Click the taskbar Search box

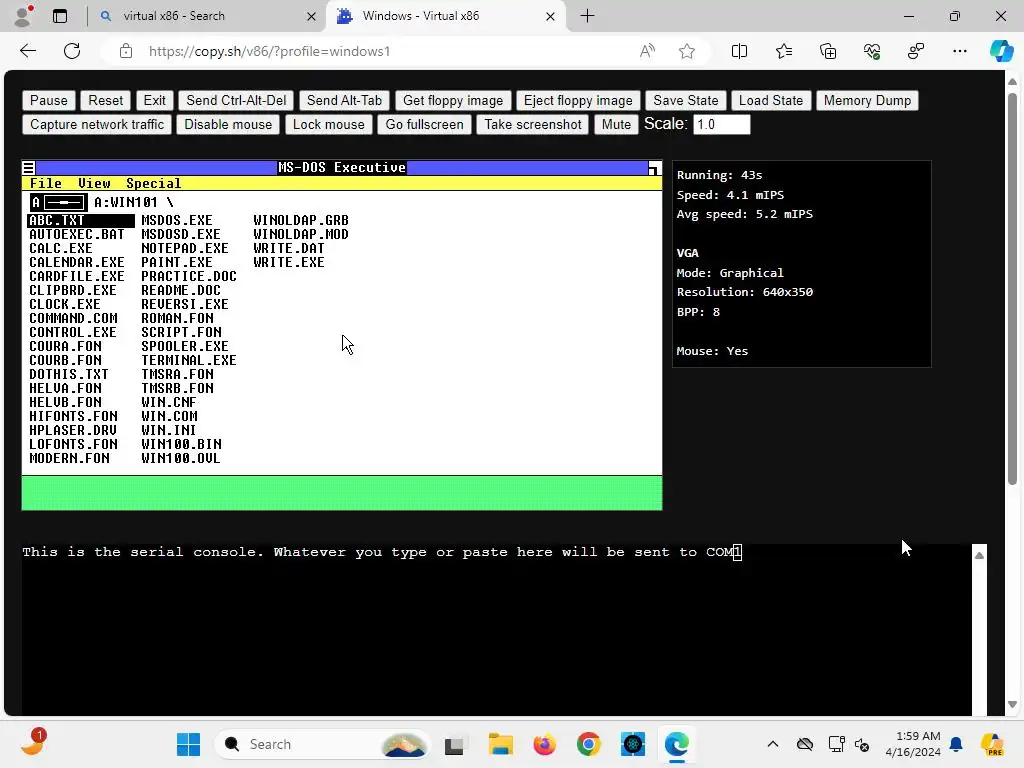pos(322,744)
